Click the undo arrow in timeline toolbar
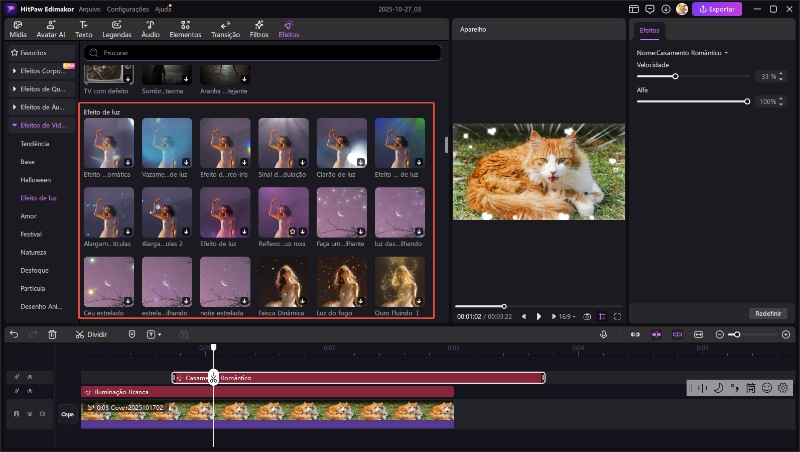 [x=14, y=334]
